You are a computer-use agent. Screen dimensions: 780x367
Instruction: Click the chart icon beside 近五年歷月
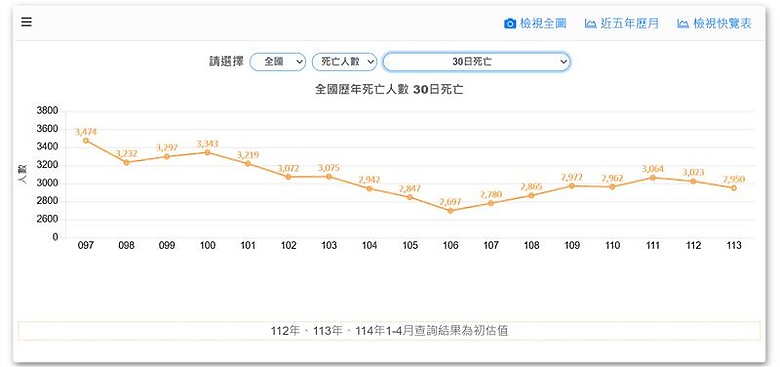point(590,23)
